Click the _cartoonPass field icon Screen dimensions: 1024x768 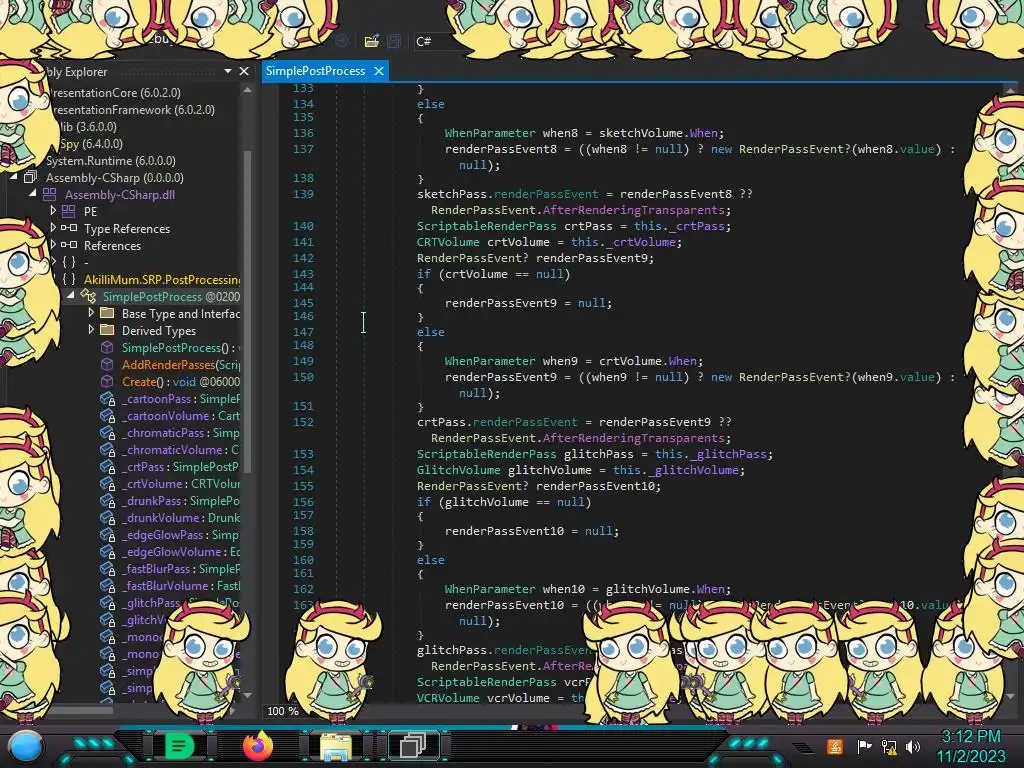tap(107, 398)
